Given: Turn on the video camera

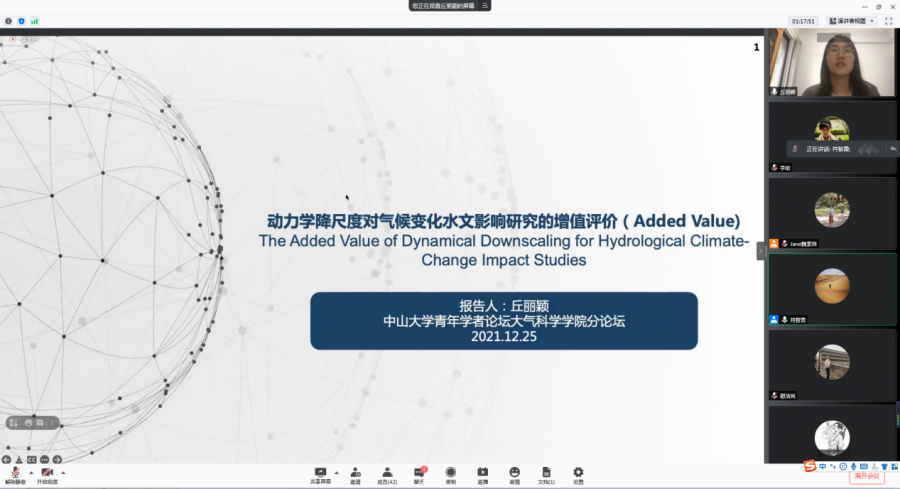Looking at the screenshot, I should (x=47, y=472).
